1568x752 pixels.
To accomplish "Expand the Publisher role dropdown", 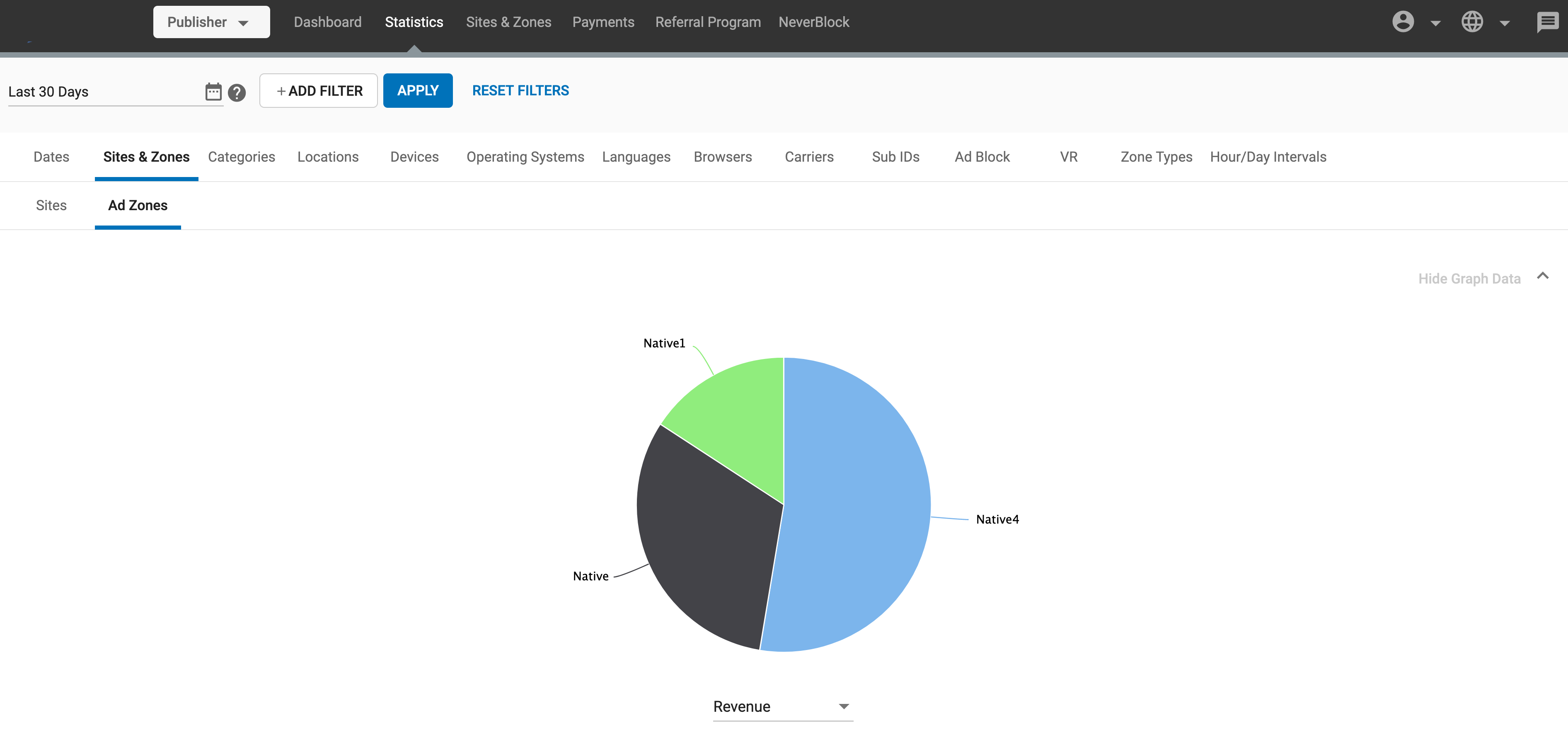I will [x=211, y=22].
